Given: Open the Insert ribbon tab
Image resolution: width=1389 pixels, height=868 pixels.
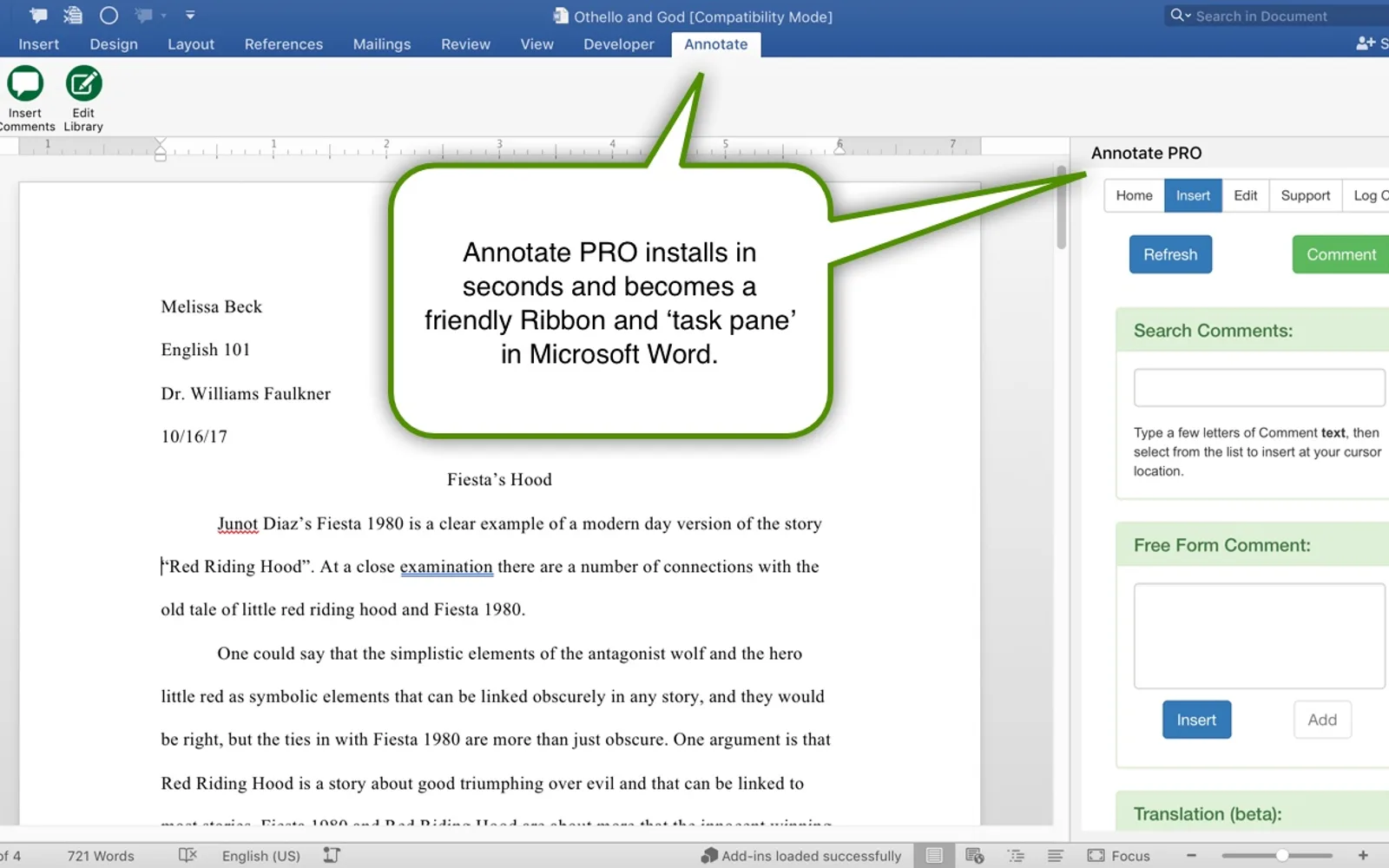Looking at the screenshot, I should click(39, 44).
